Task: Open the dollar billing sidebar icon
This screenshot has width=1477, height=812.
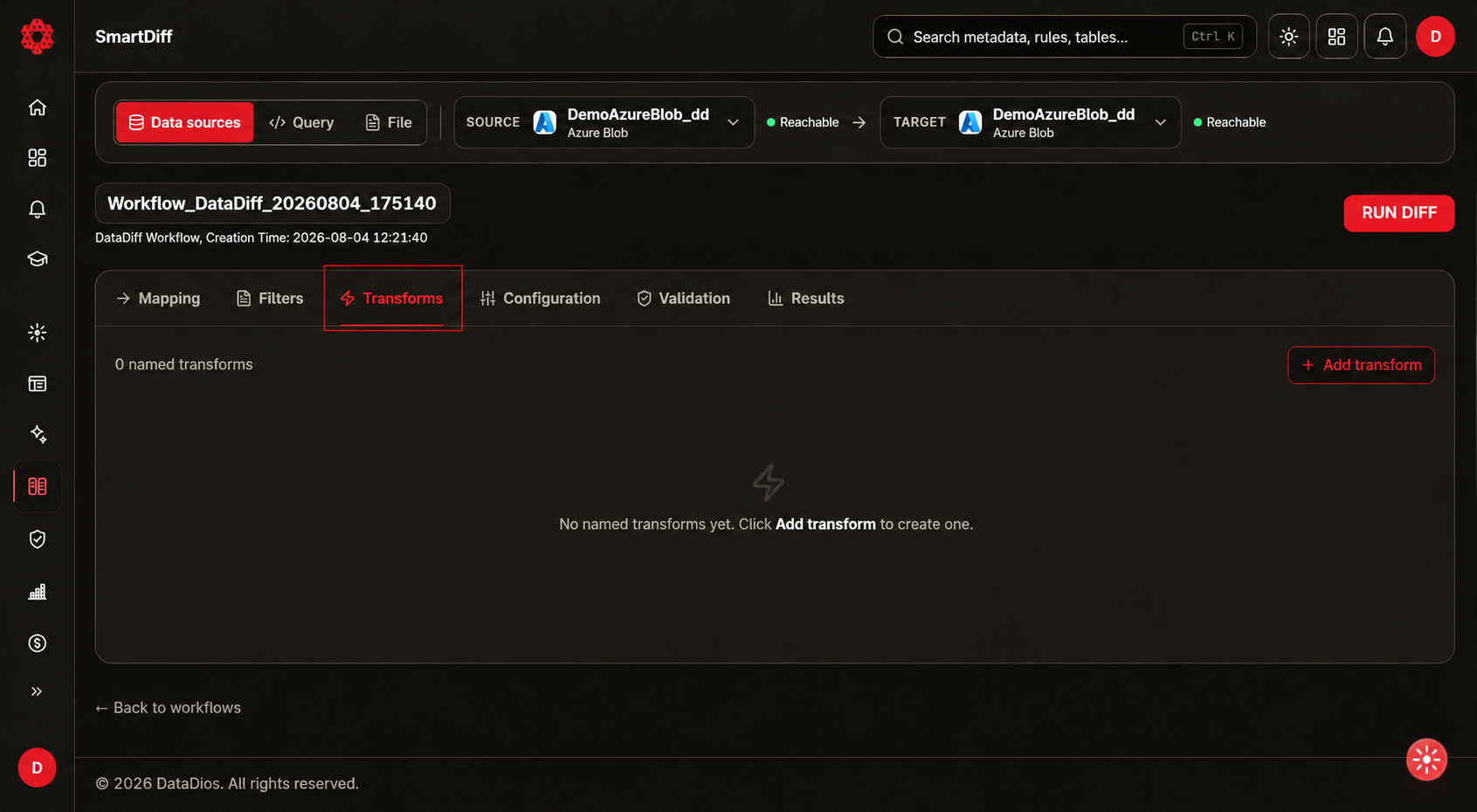Action: click(37, 643)
